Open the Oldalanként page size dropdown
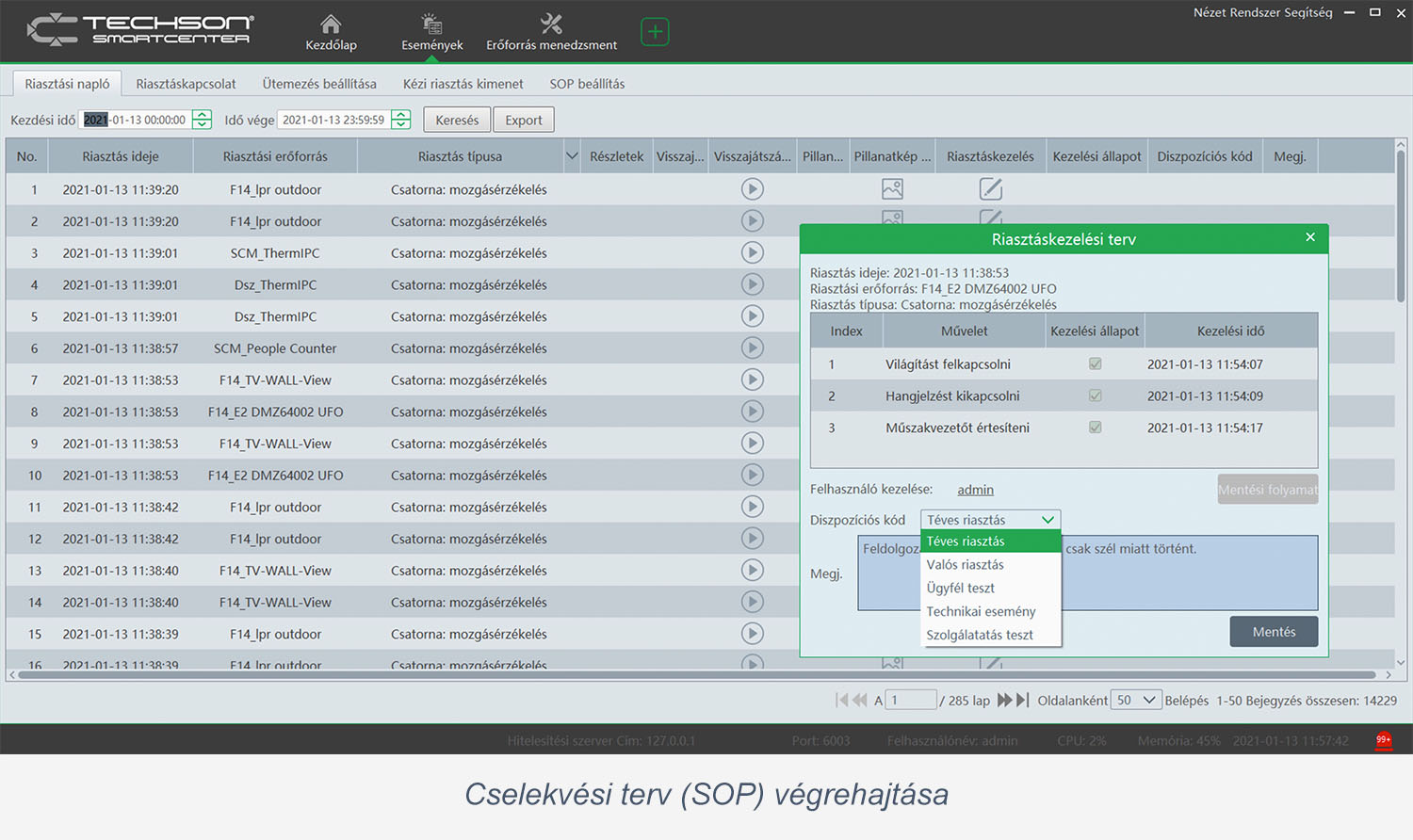 pyautogui.click(x=1135, y=700)
